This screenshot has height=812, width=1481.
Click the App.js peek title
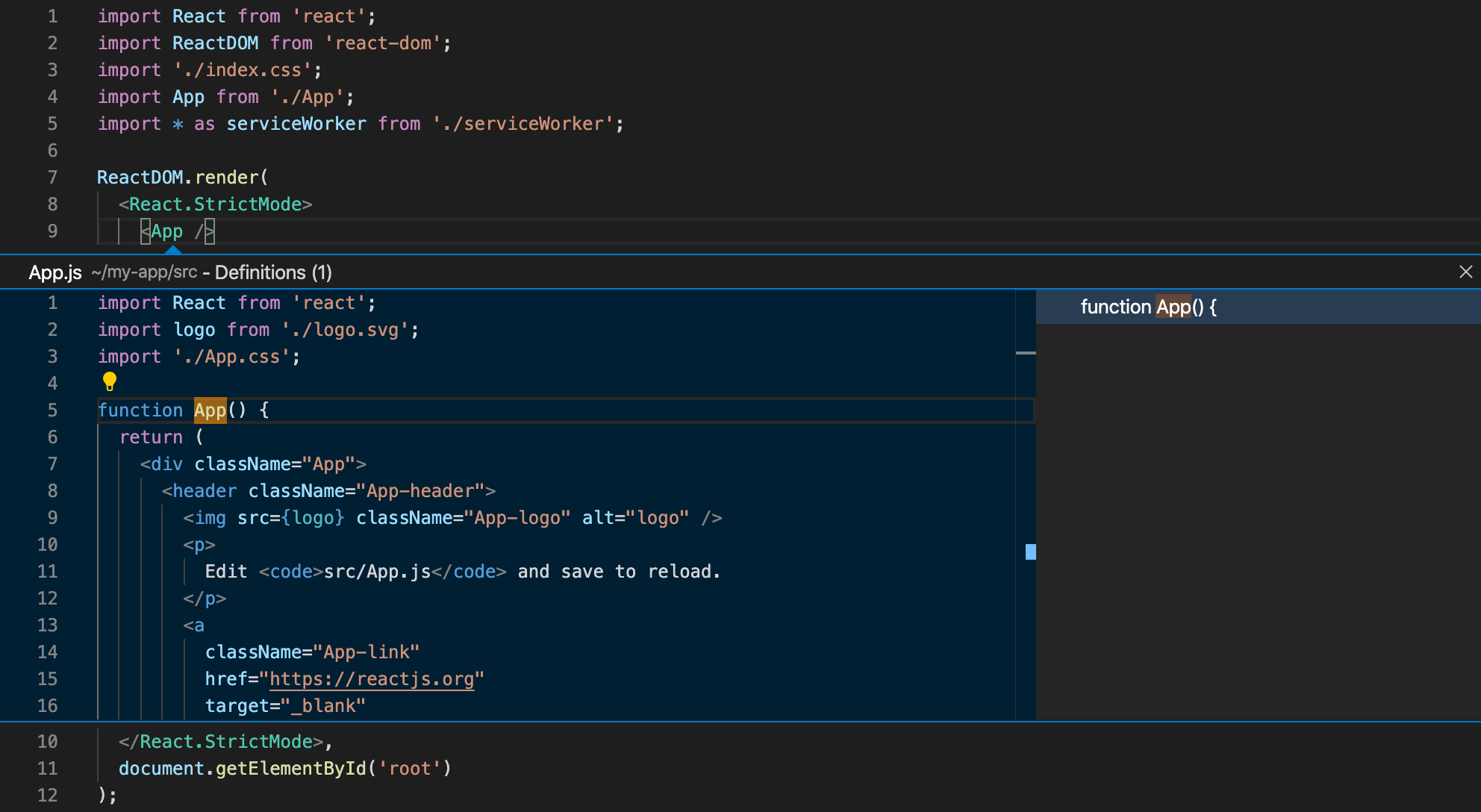(54, 272)
